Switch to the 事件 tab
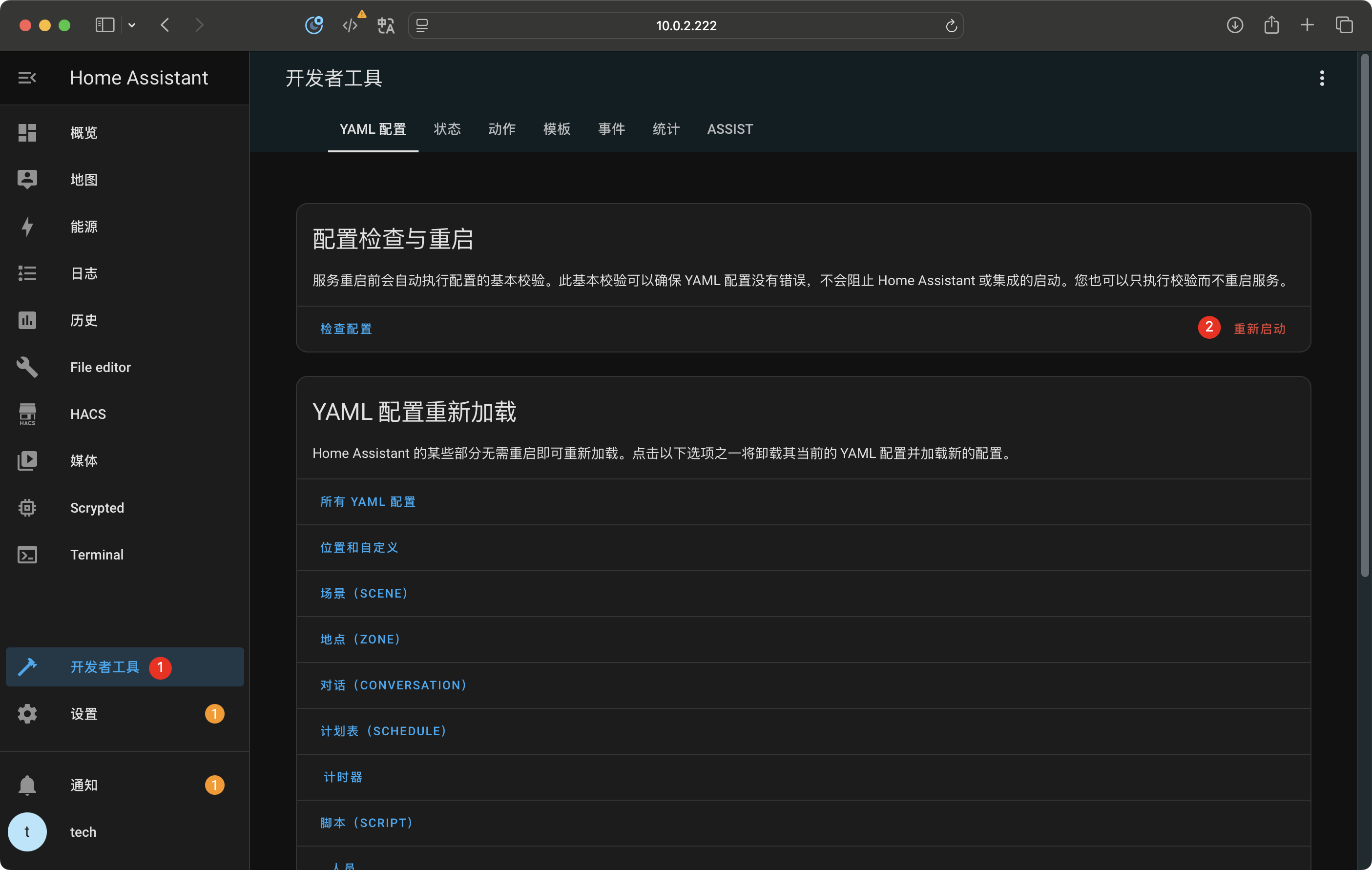Image resolution: width=1372 pixels, height=870 pixels. pyautogui.click(x=611, y=129)
